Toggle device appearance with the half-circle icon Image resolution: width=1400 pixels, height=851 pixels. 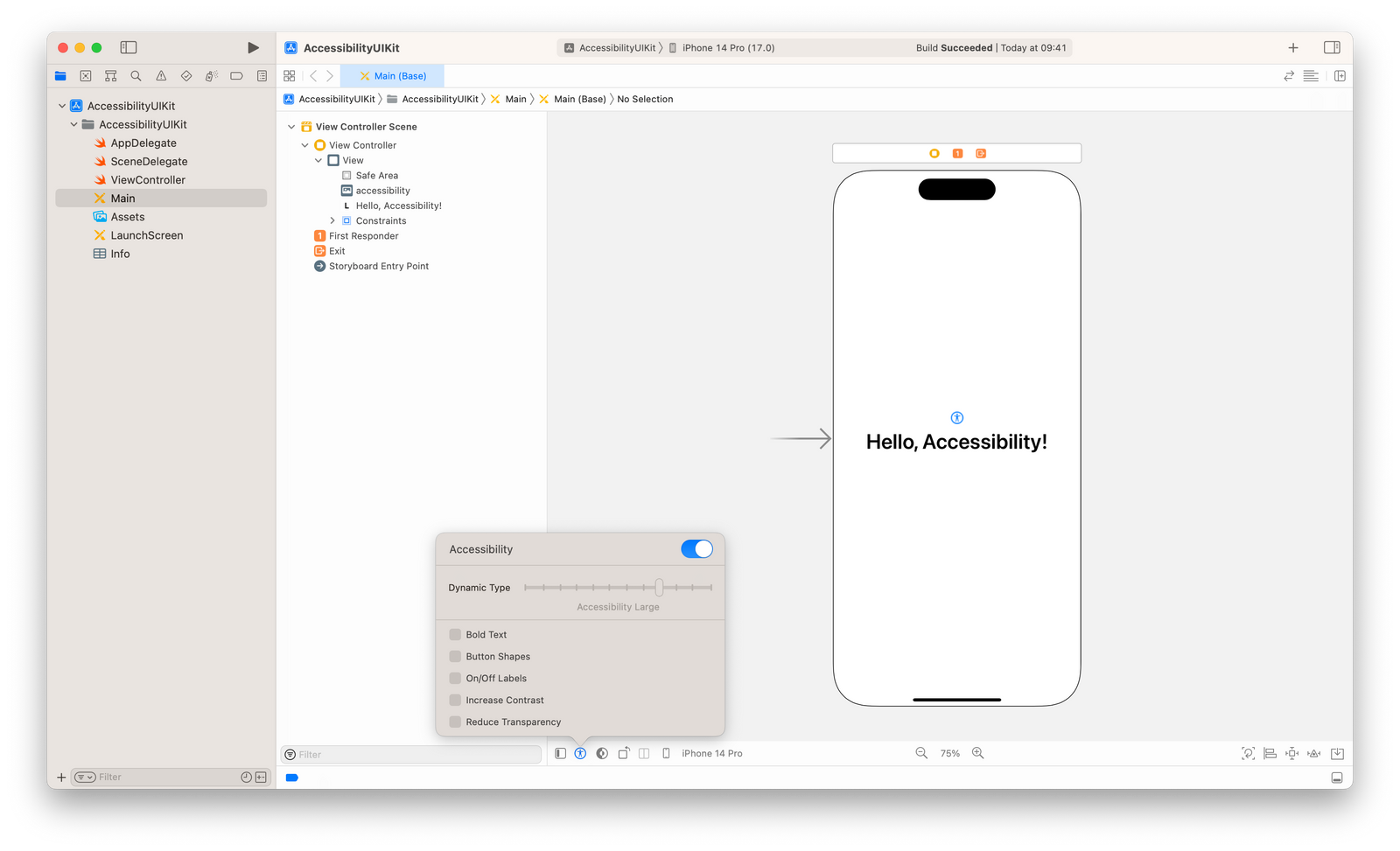[x=602, y=753]
